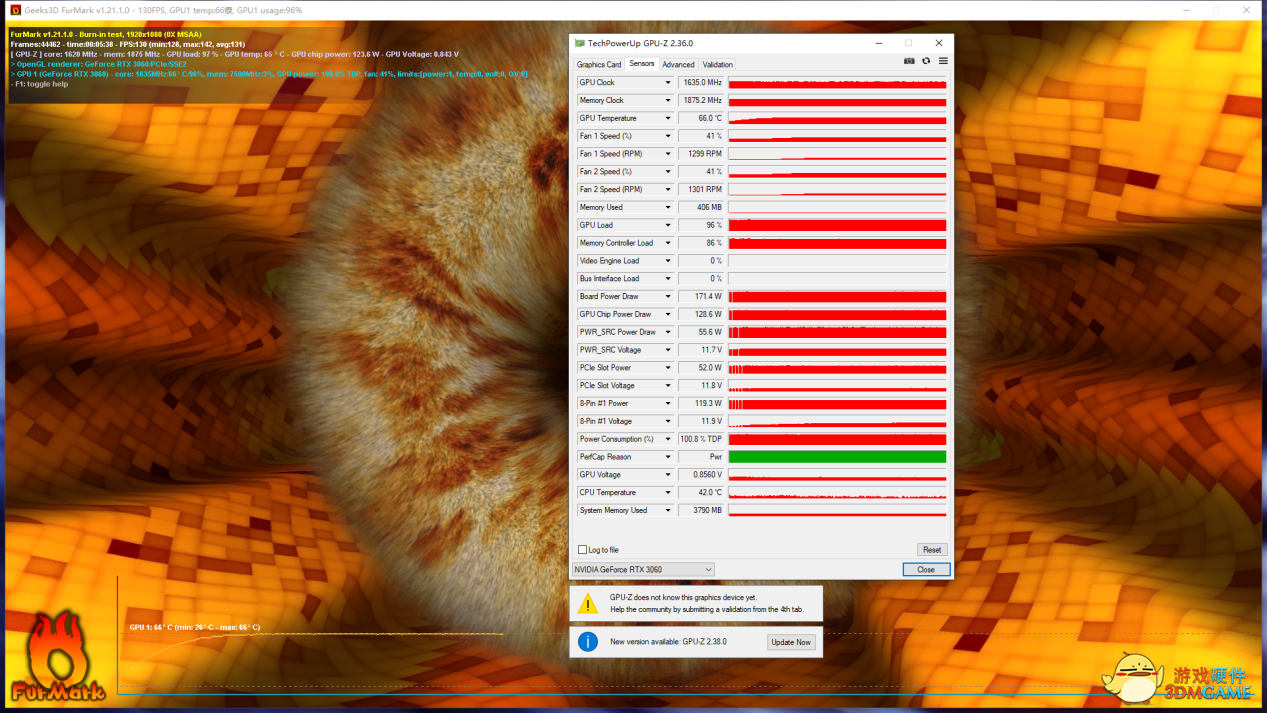Image resolution: width=1267 pixels, height=713 pixels.
Task: Click the FurMark title bar app icon
Action: pos(15,10)
